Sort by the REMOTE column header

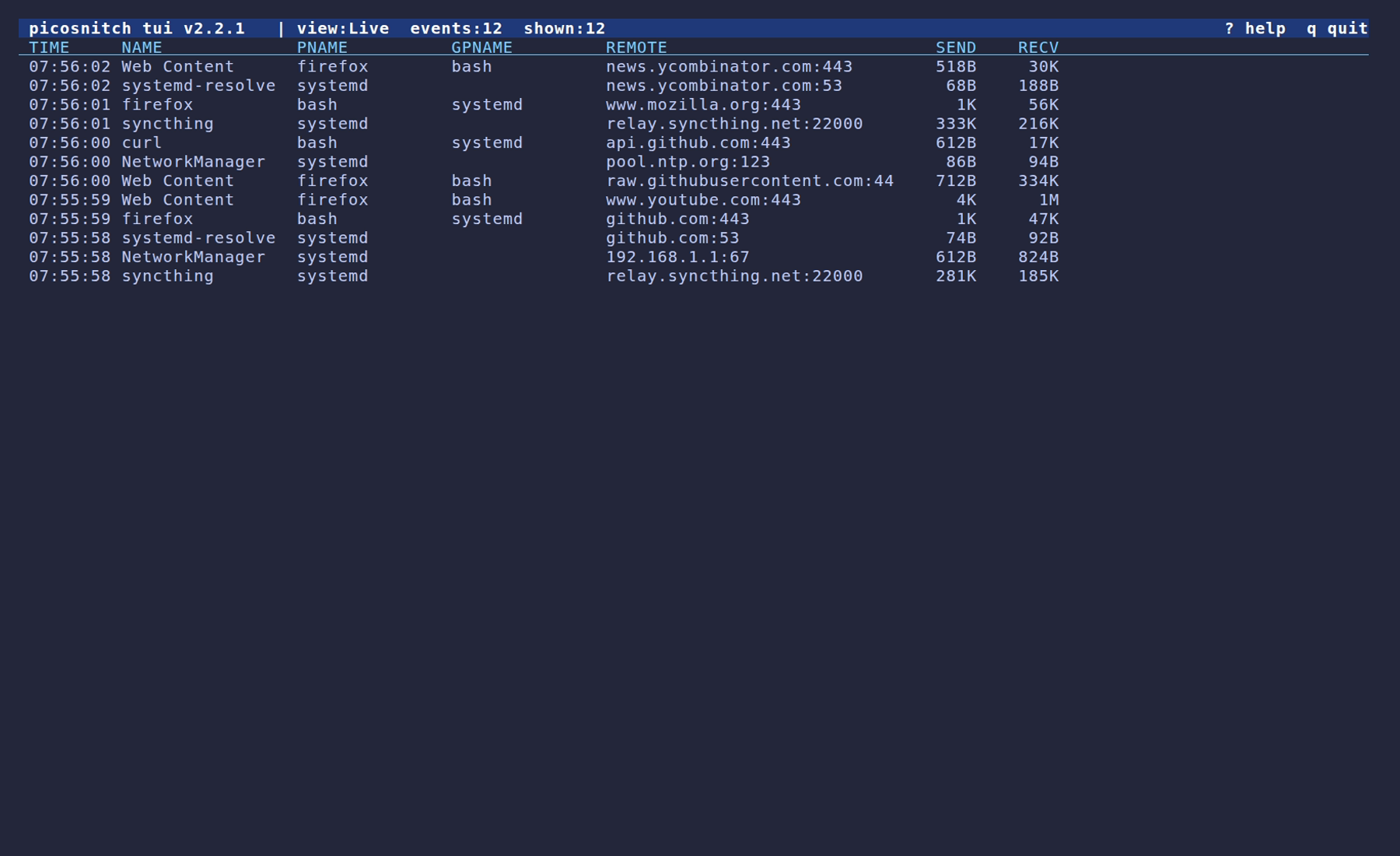636,47
